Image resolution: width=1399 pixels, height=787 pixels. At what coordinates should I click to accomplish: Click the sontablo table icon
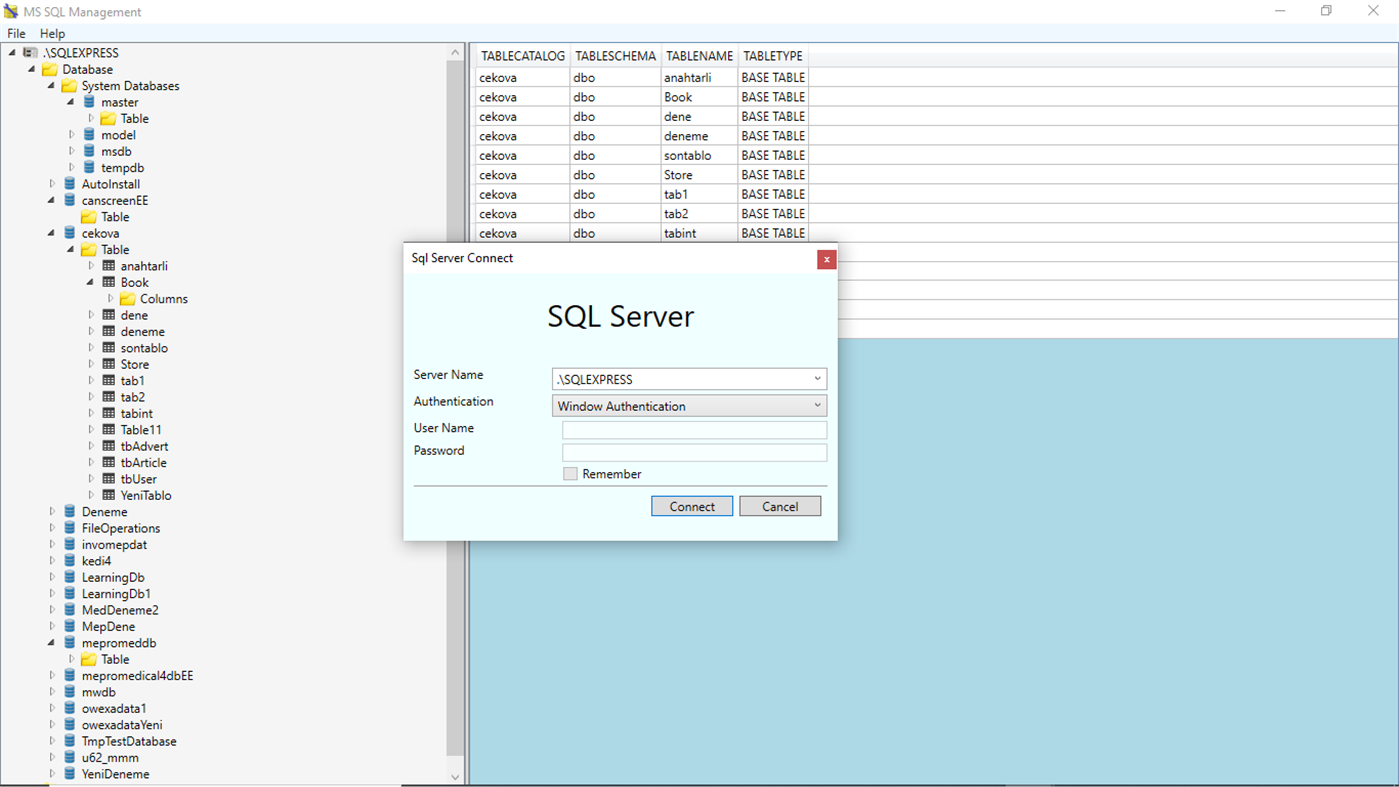coord(109,348)
